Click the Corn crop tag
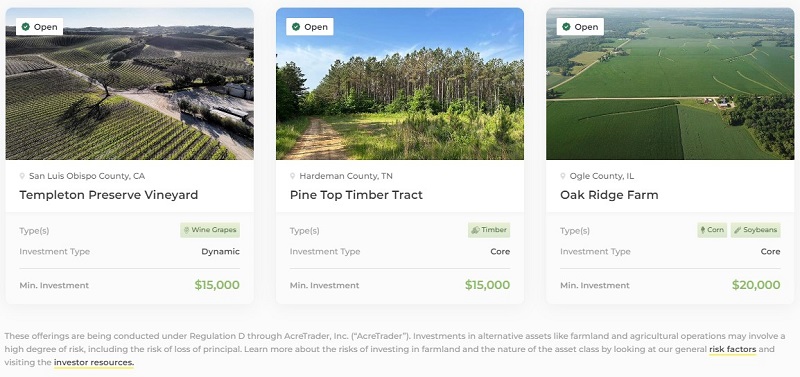The height and width of the screenshot is (377, 800). (x=712, y=230)
